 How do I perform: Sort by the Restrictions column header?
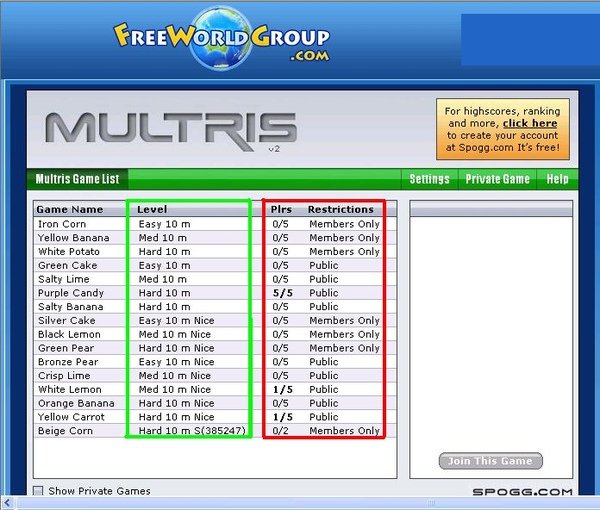coord(341,209)
